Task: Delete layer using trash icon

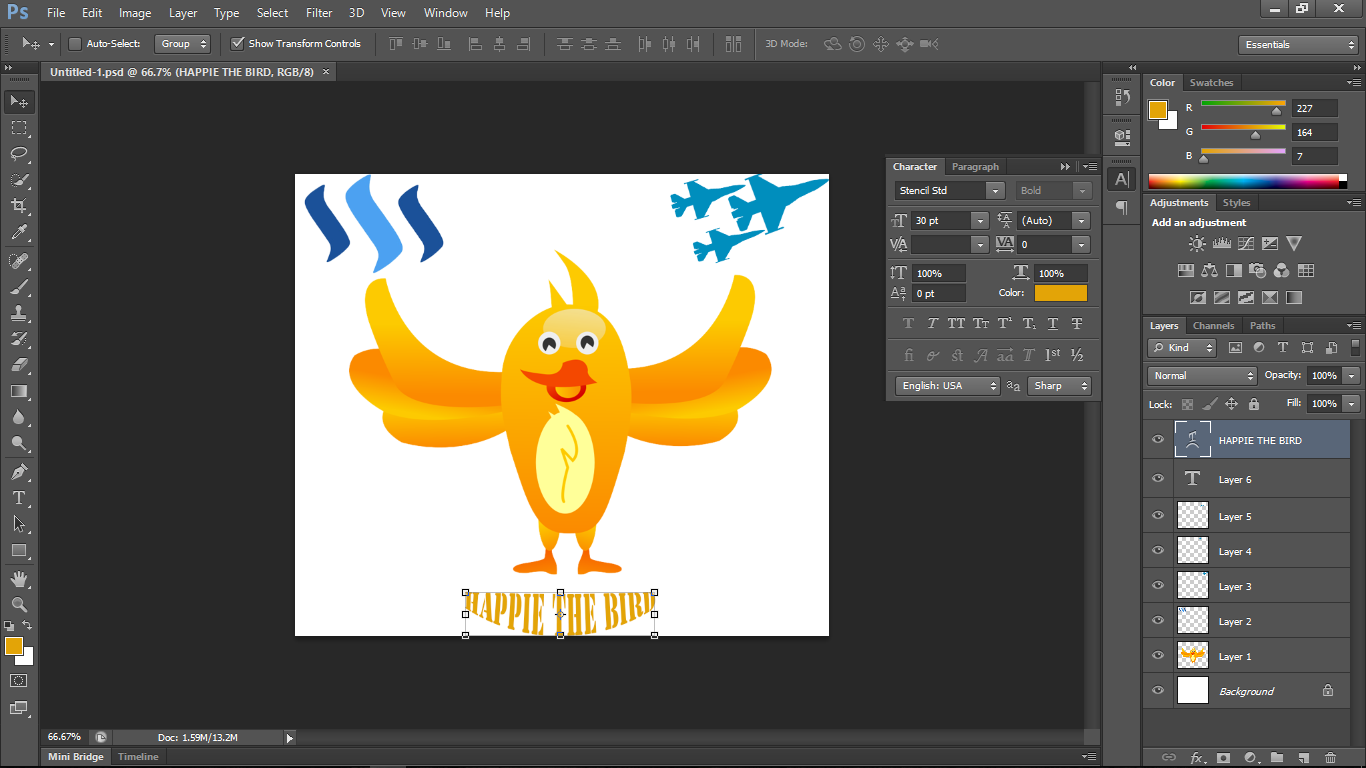Action: 1330,758
